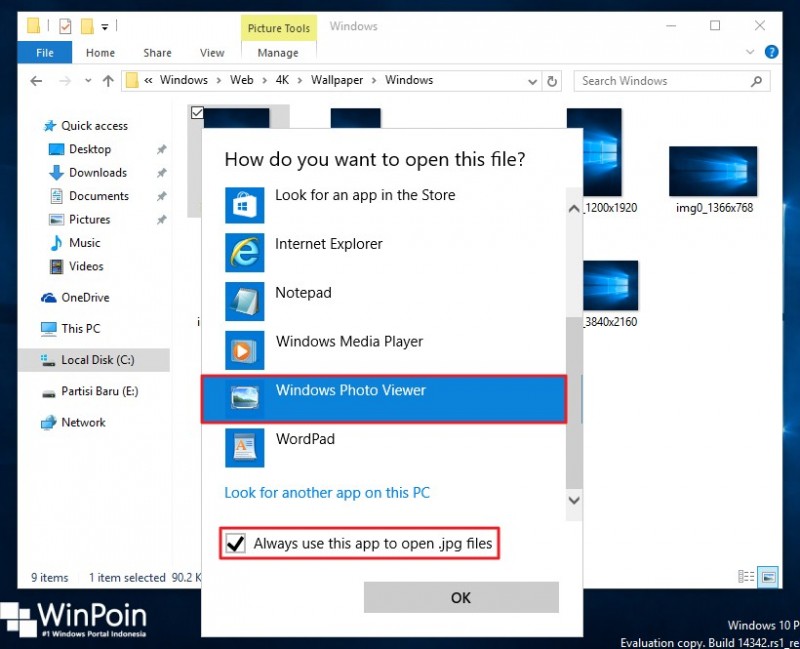Image resolution: width=800 pixels, height=649 pixels.
Task: Open Downloads in the navigation pane
Action: (x=97, y=172)
